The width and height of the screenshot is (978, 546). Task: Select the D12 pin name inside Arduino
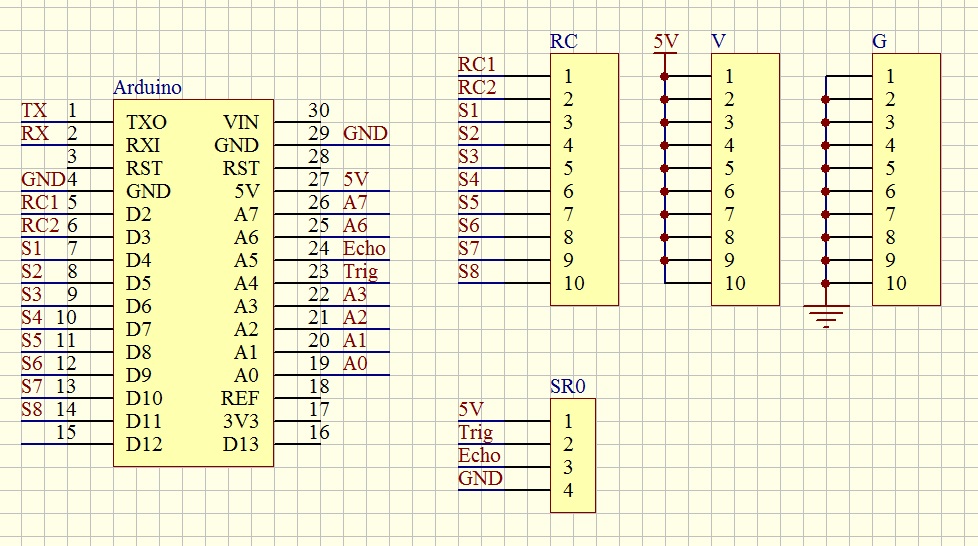144,445
